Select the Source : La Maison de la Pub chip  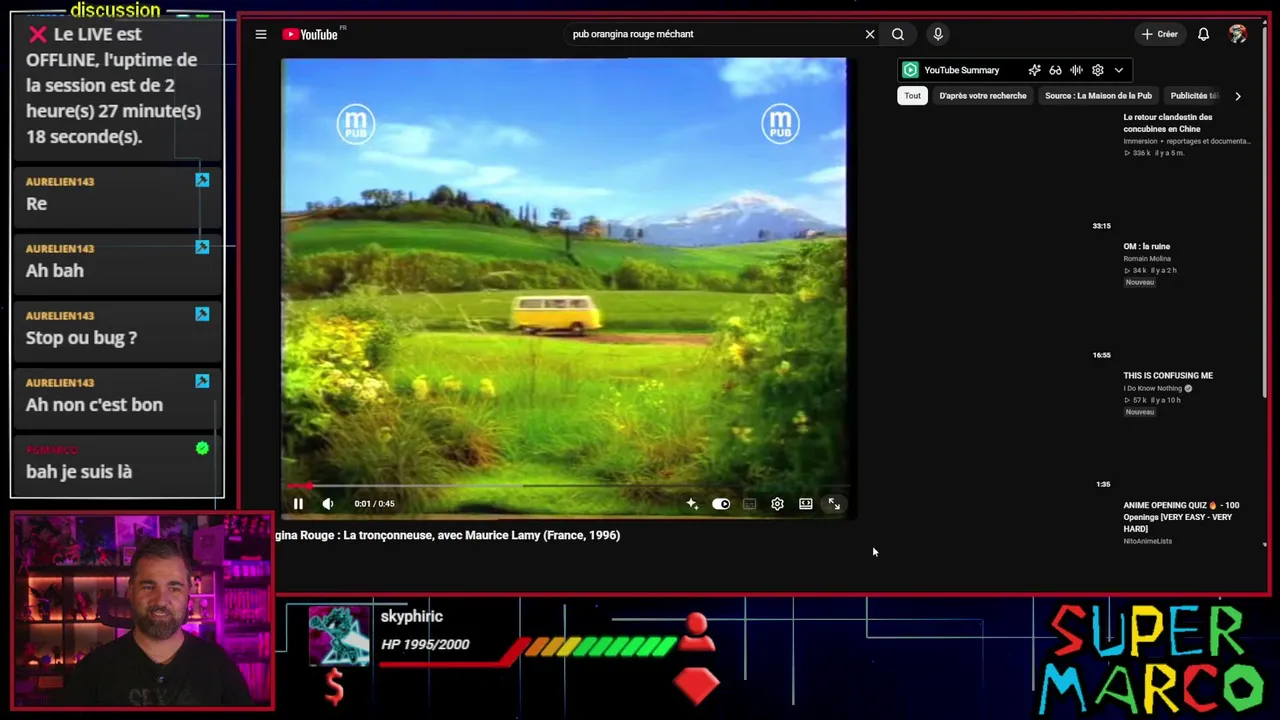[1098, 96]
